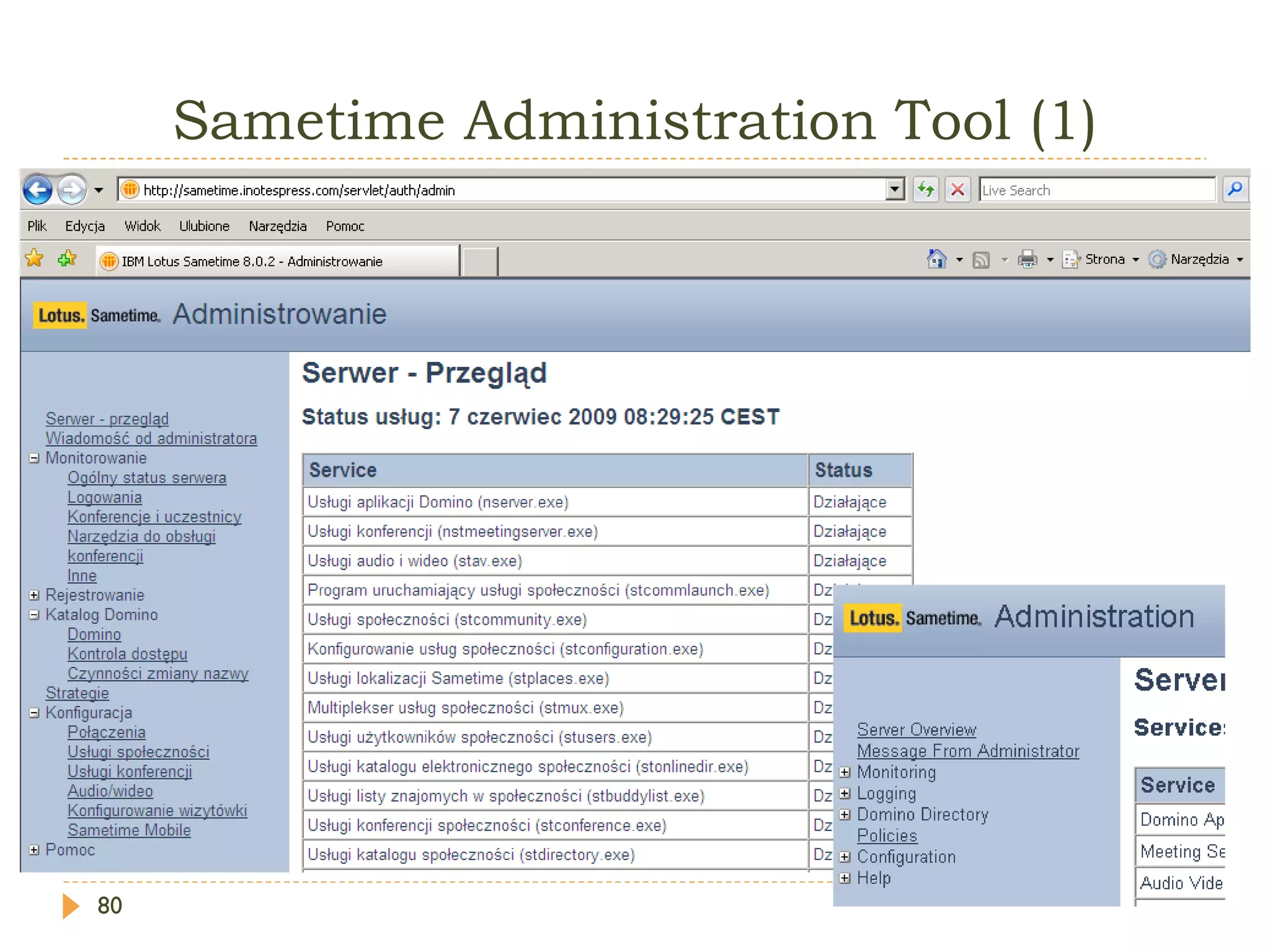The height and width of the screenshot is (952, 1270).
Task: Collapse the Konfiguracja tree node
Action: (35, 713)
